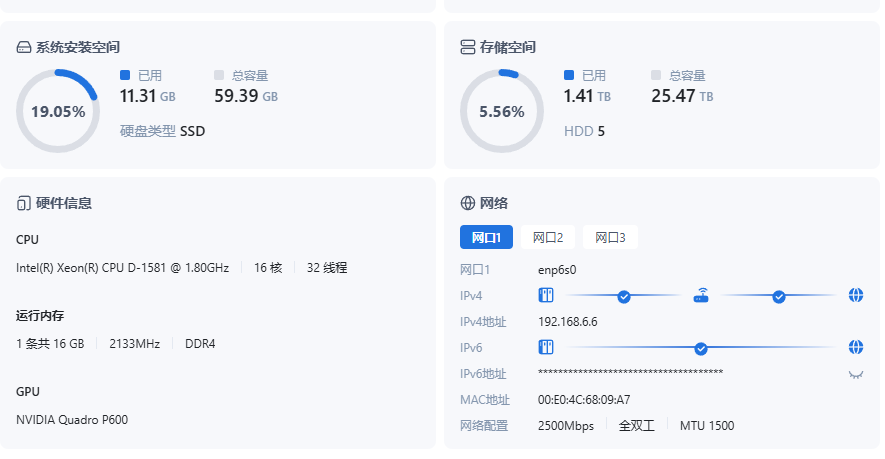885x459 pixels.
Task: Click the MTU 1500 value
Action: coord(707,426)
